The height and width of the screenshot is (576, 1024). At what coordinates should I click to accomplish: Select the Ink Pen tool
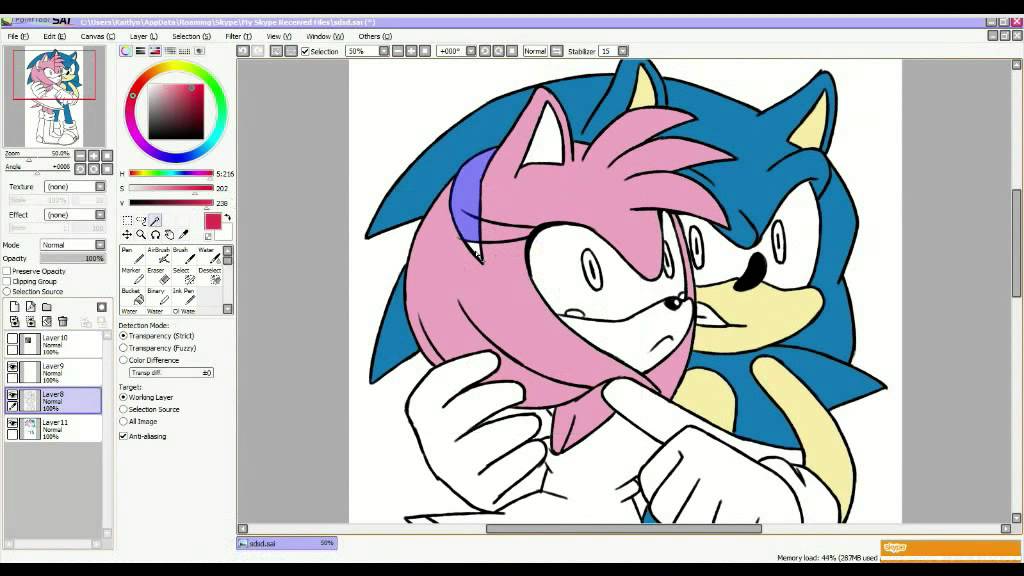coord(184,296)
